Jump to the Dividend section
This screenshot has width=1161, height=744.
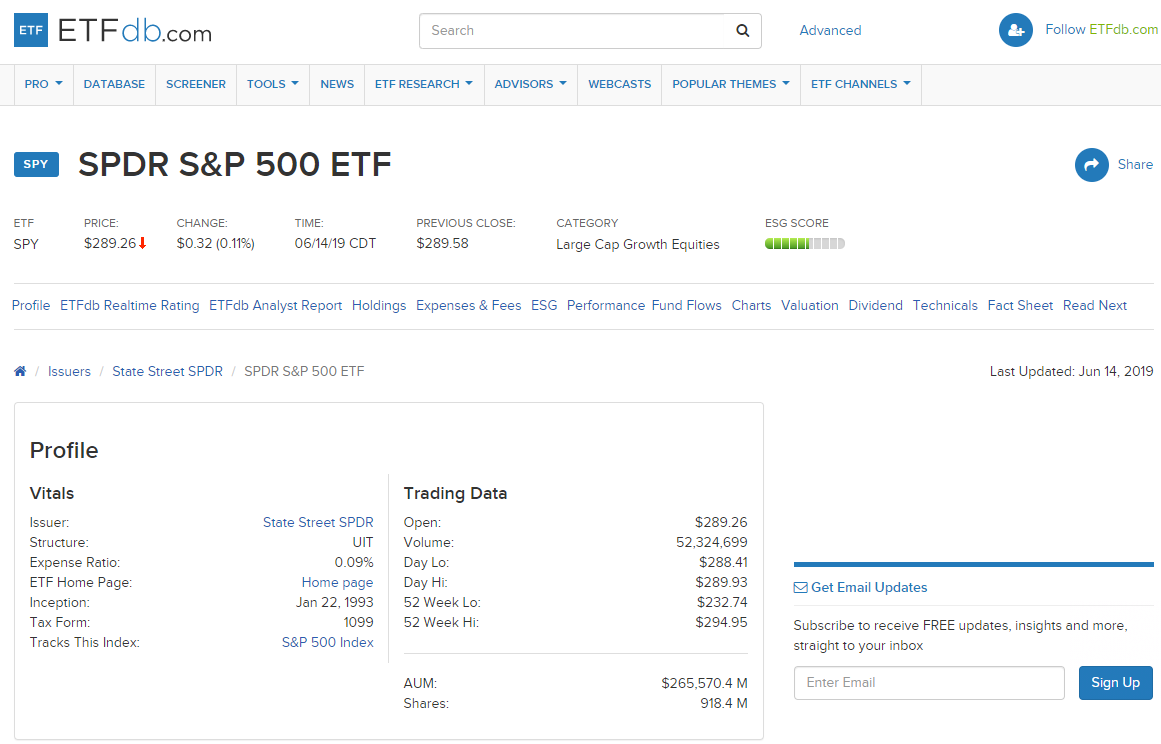click(x=876, y=306)
